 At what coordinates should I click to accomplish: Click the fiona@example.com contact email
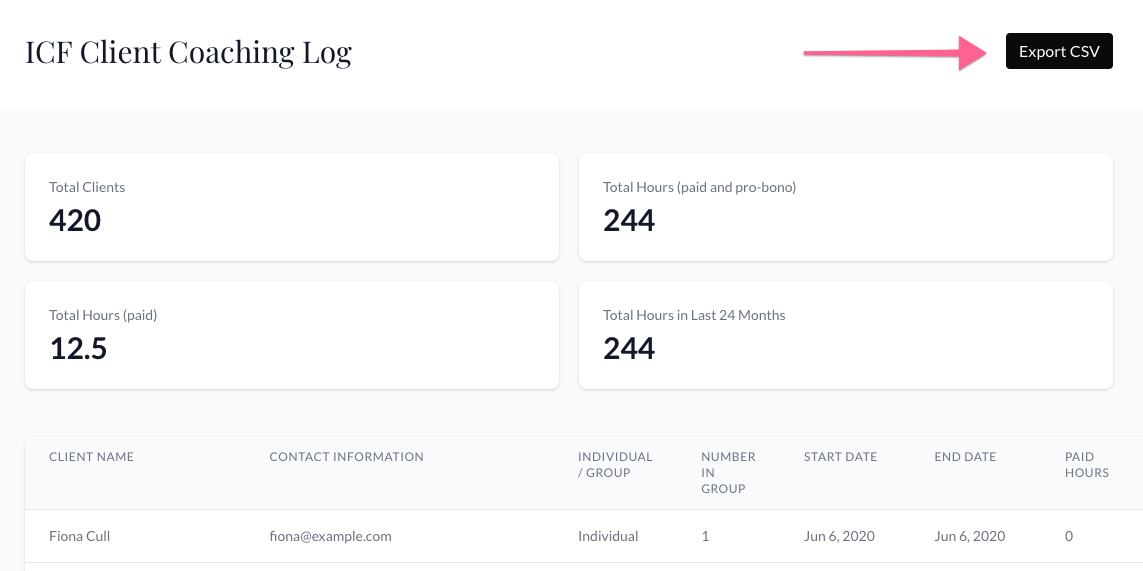pos(330,536)
